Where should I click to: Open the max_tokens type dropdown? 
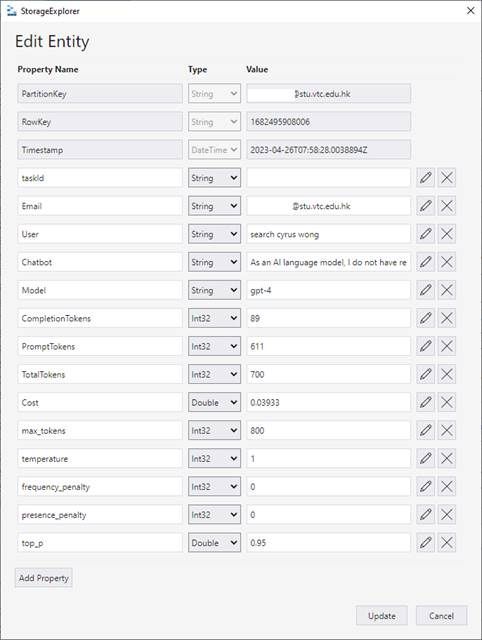214,431
